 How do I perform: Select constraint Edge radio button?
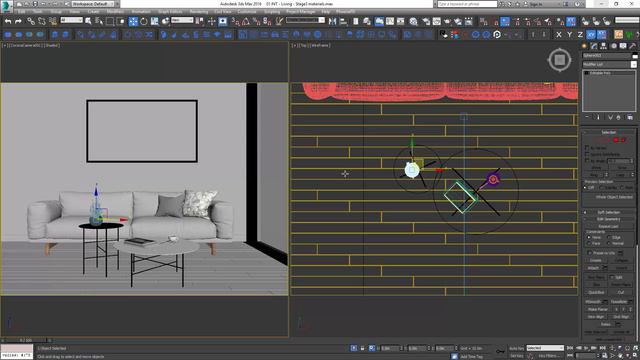609,237
